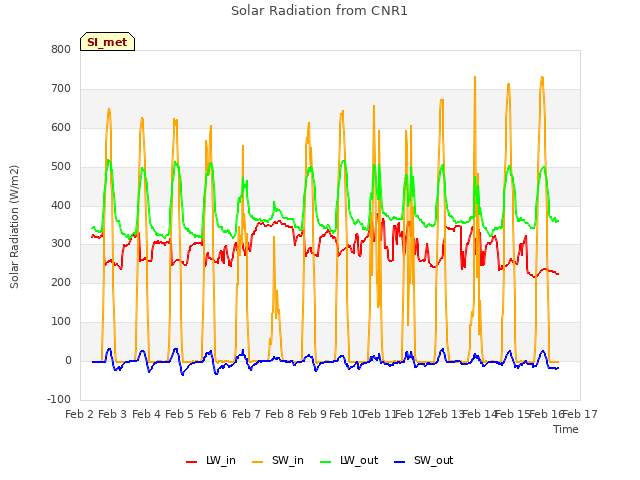Click the Feb 3 x-axis label
The width and height of the screenshot is (640, 480).
pyautogui.click(x=113, y=414)
